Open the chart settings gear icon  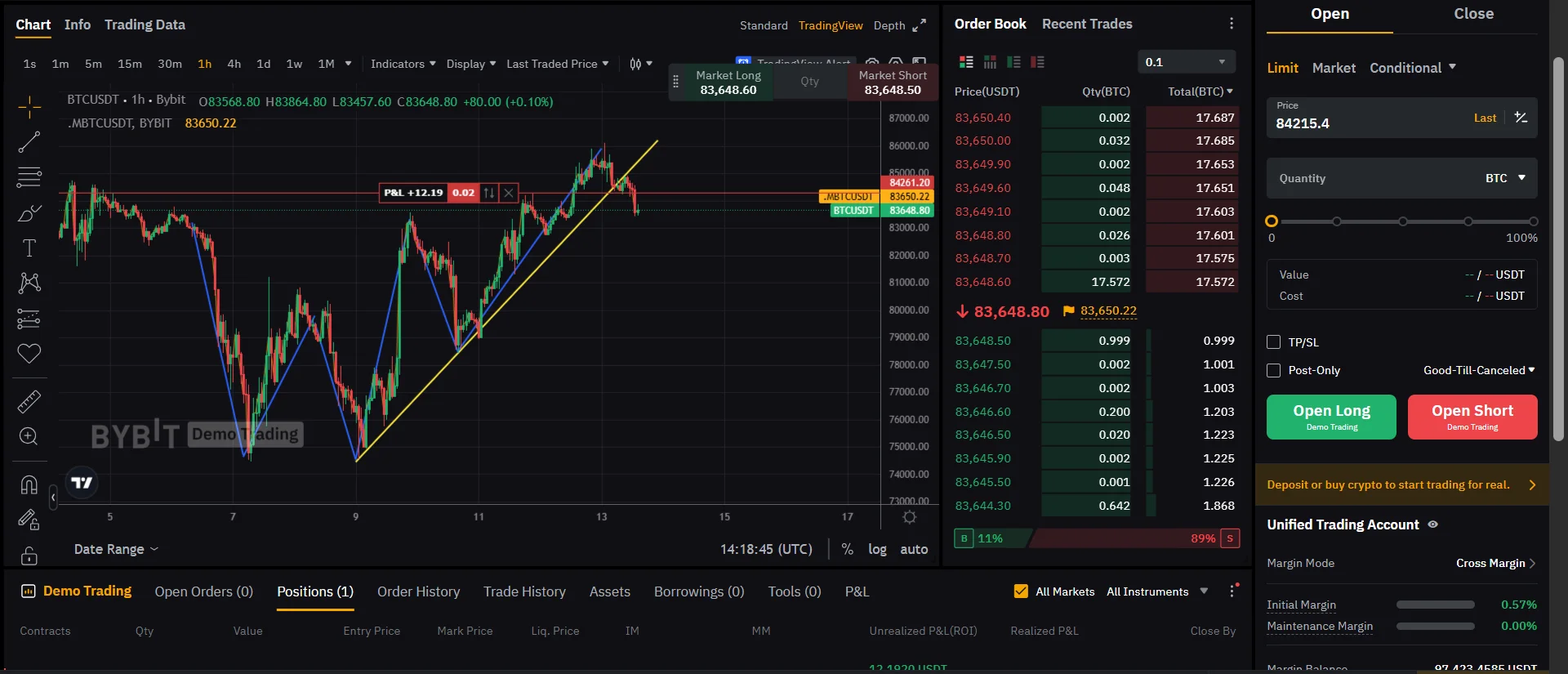909,517
